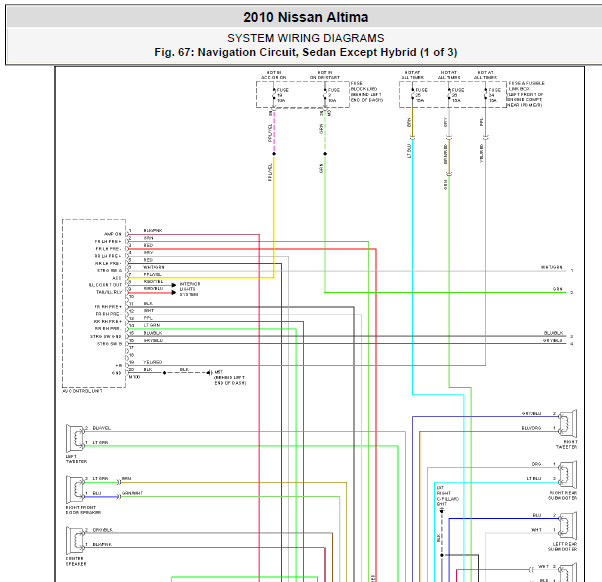
Task: Click the "ACC" pin label
Action: coord(117,278)
